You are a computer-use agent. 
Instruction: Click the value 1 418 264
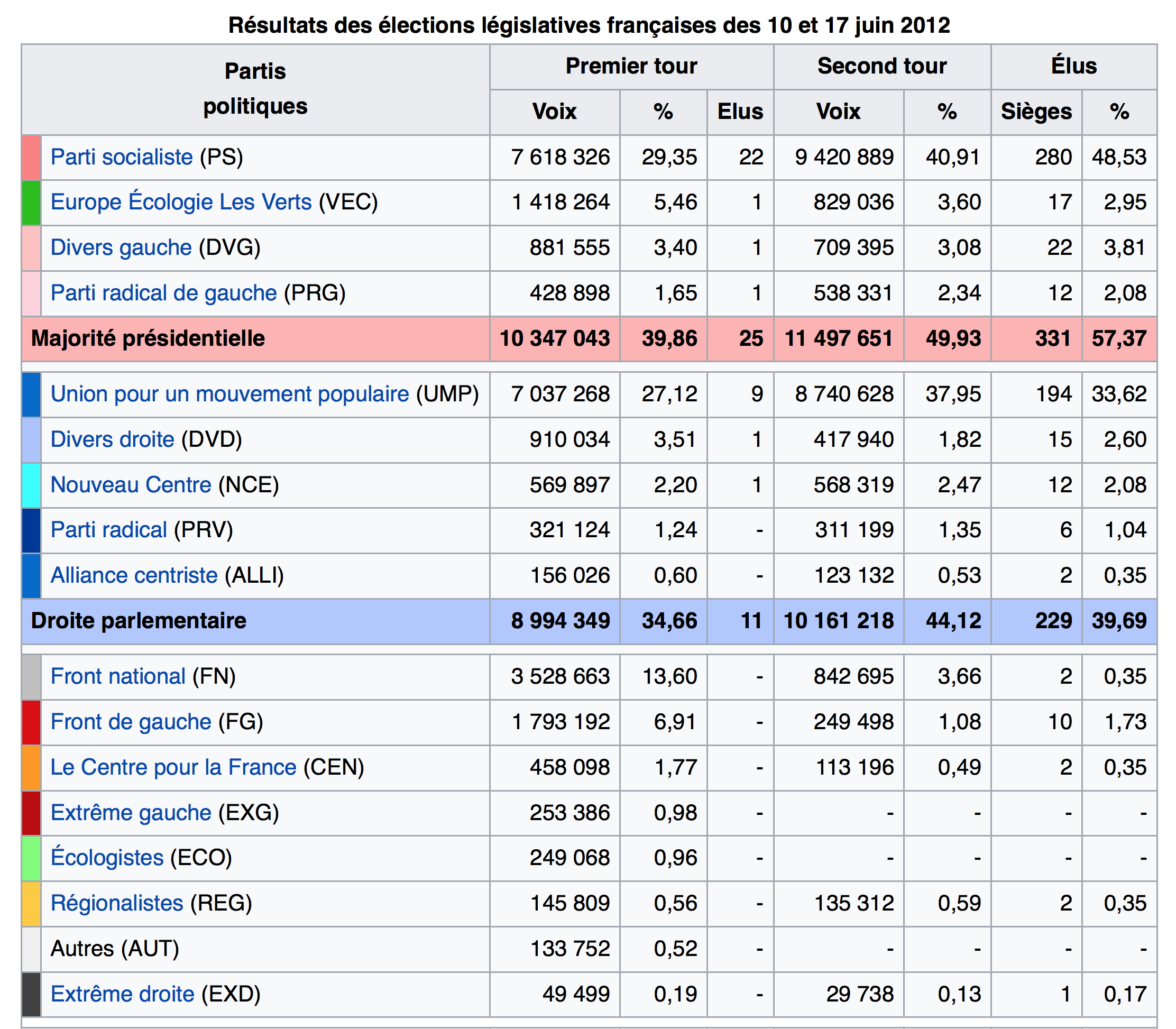coord(561,202)
